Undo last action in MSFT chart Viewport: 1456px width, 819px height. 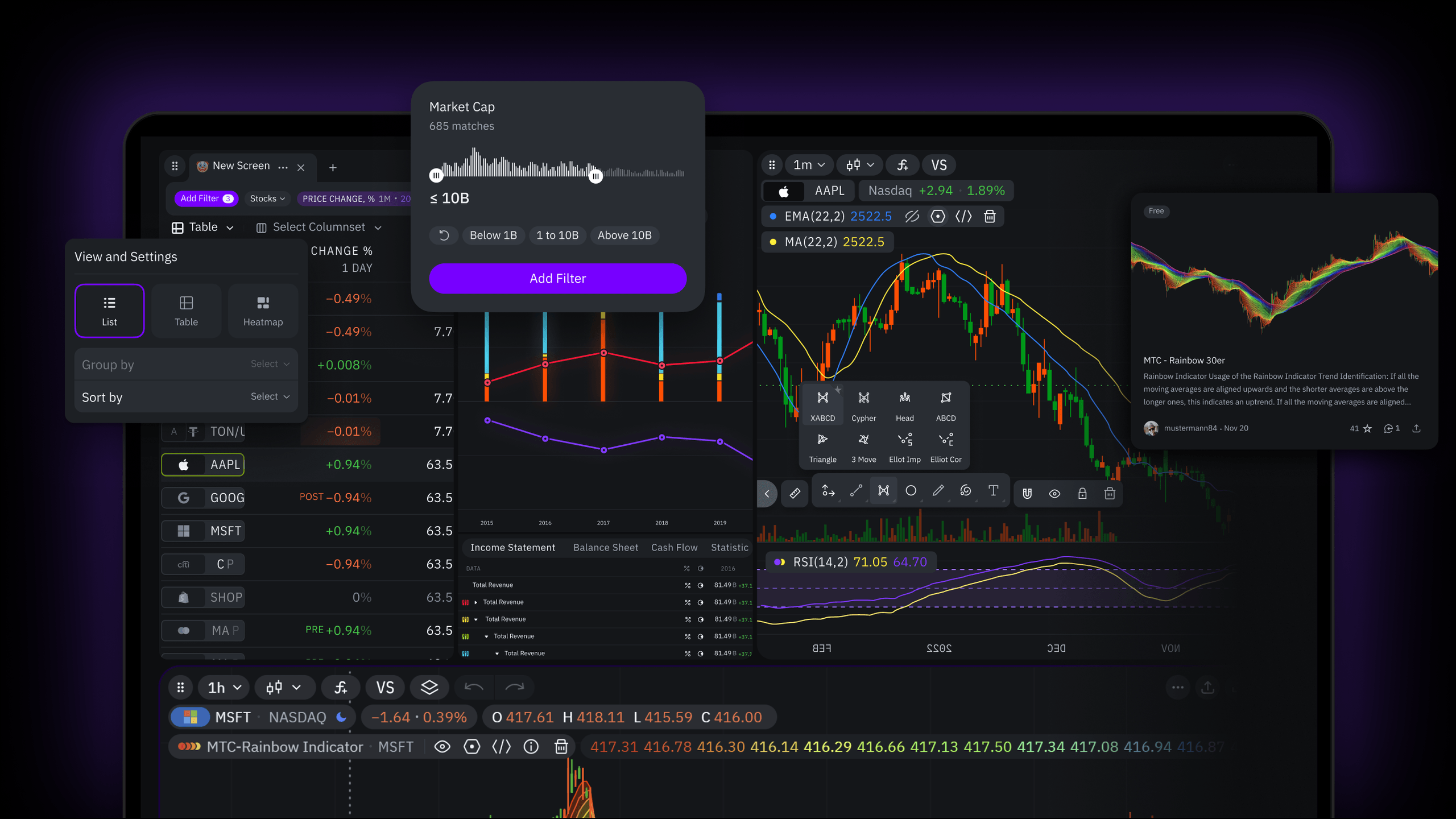474,687
